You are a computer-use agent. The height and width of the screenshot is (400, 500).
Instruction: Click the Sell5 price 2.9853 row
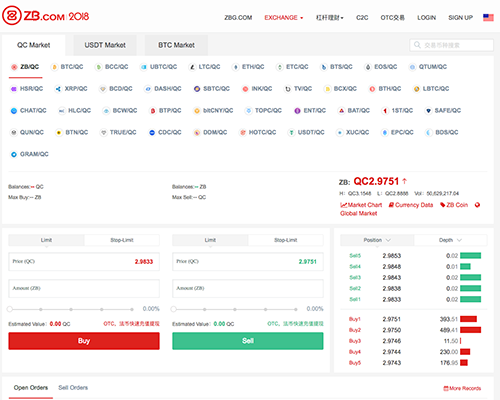[x=415, y=256]
